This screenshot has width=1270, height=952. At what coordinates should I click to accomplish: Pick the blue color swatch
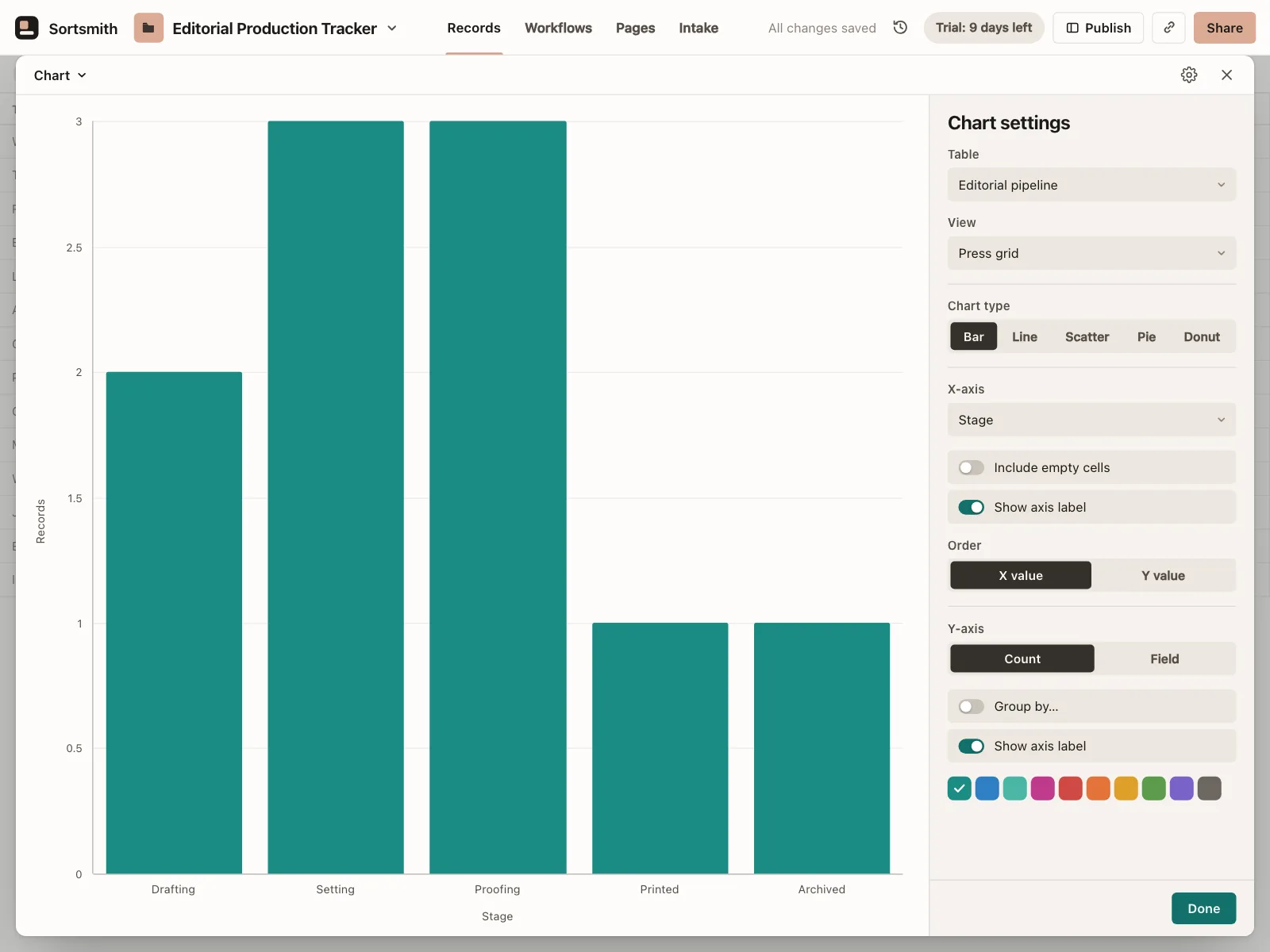point(987,789)
